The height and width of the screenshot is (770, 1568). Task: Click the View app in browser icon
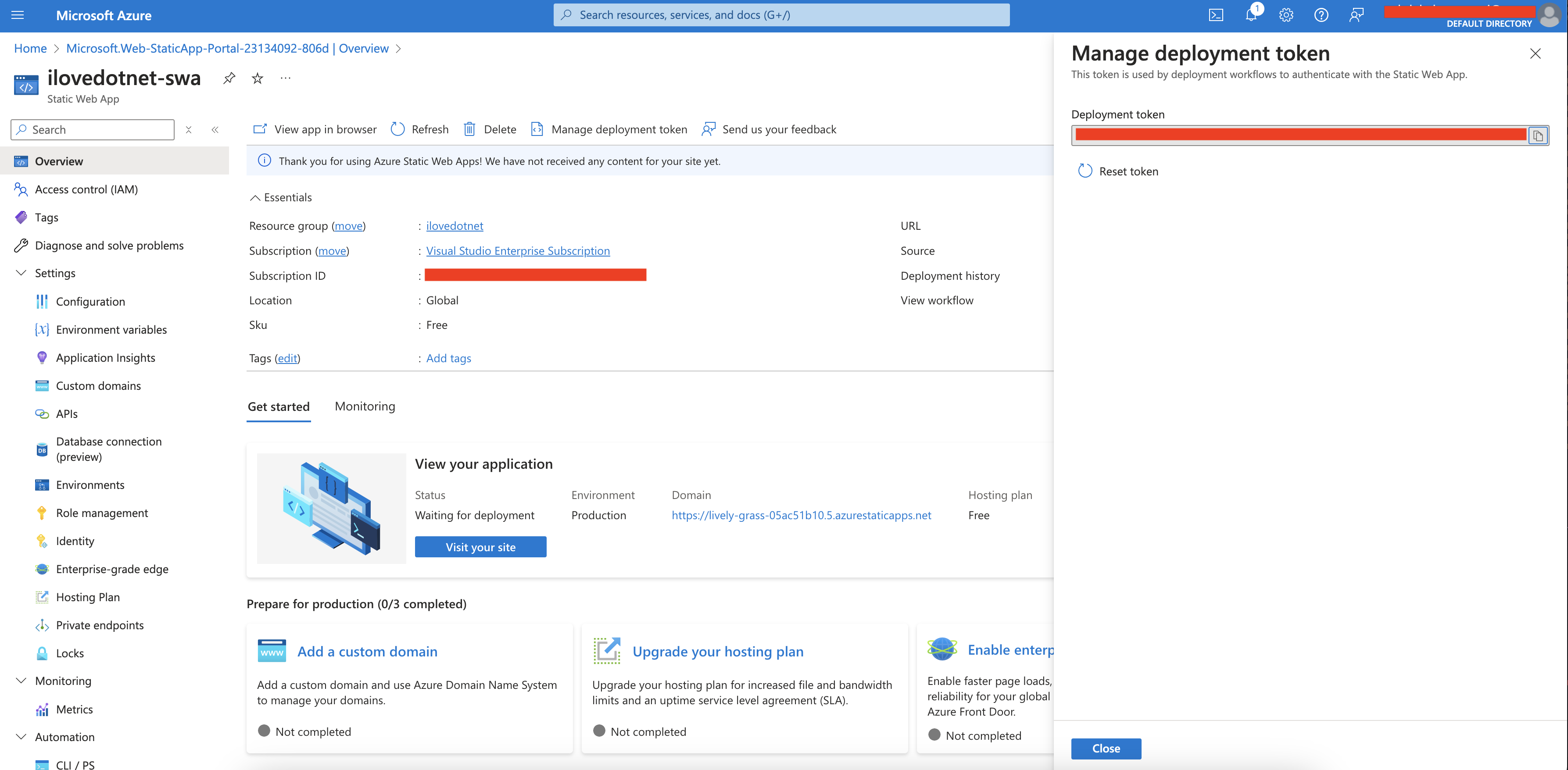262,129
